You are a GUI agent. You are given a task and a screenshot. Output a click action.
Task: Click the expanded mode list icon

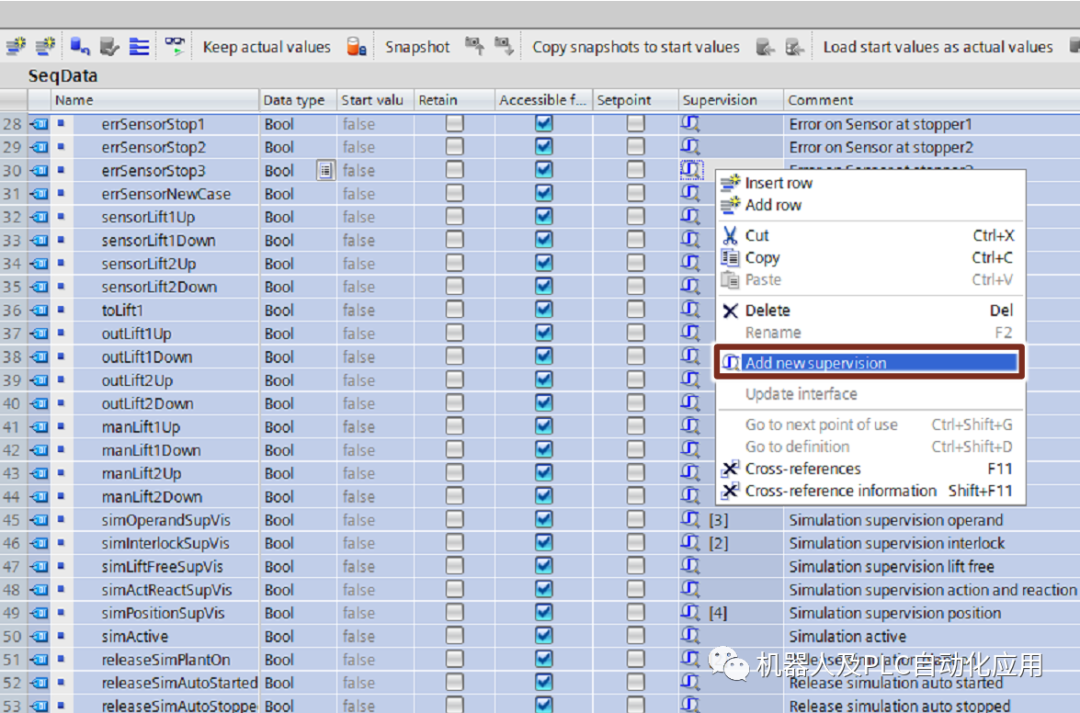point(139,46)
